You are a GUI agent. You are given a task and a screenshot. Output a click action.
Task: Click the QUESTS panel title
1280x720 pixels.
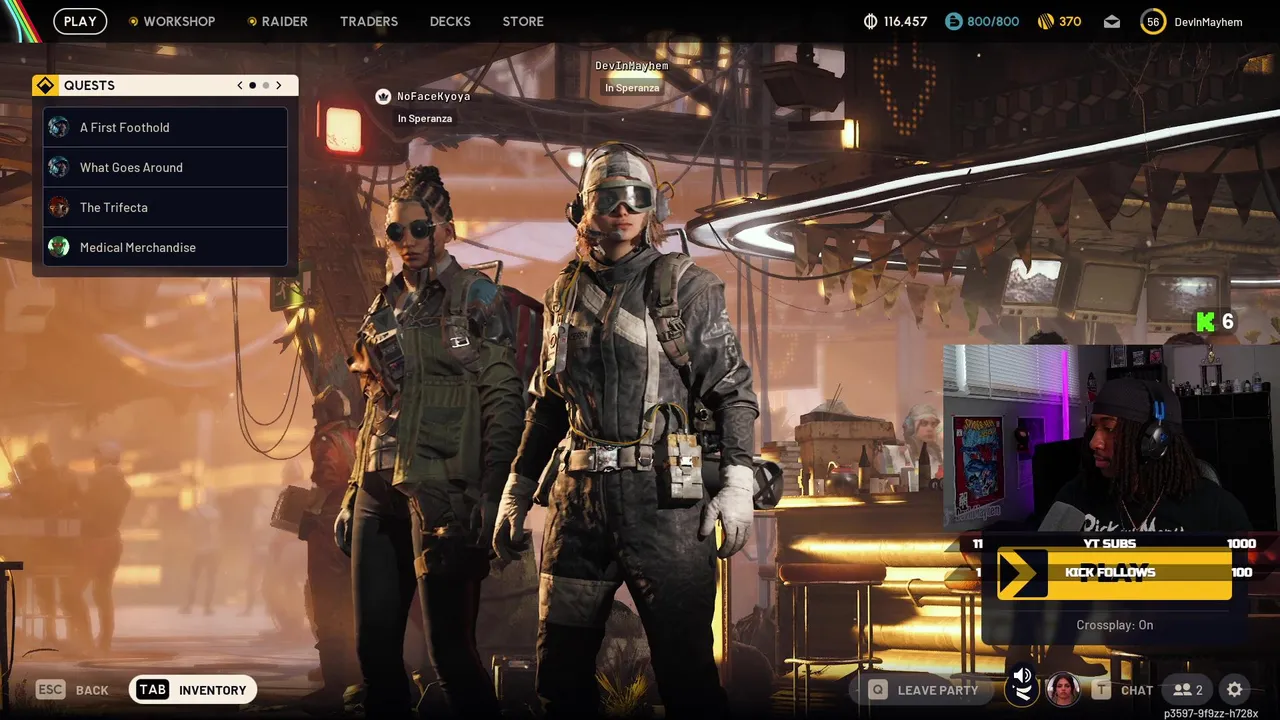pyautogui.click(x=89, y=85)
